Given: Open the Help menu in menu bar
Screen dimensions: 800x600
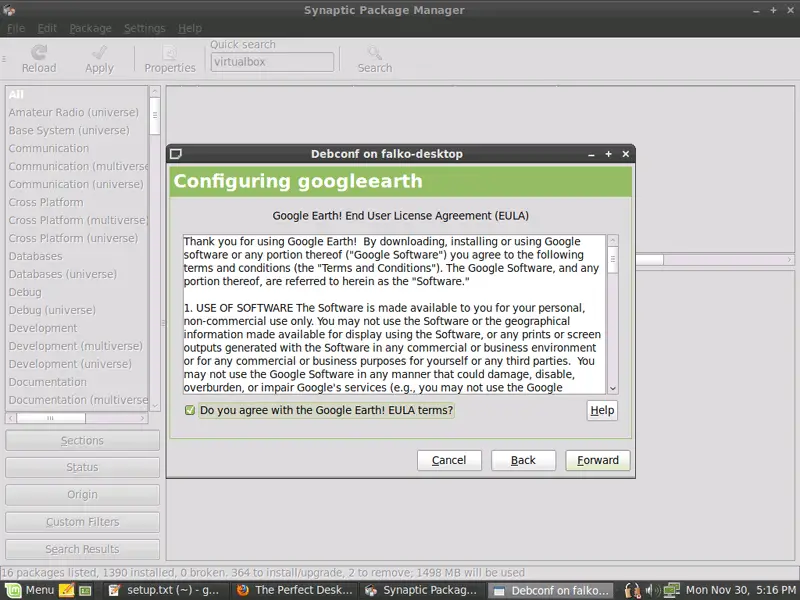Looking at the screenshot, I should 190,29.
